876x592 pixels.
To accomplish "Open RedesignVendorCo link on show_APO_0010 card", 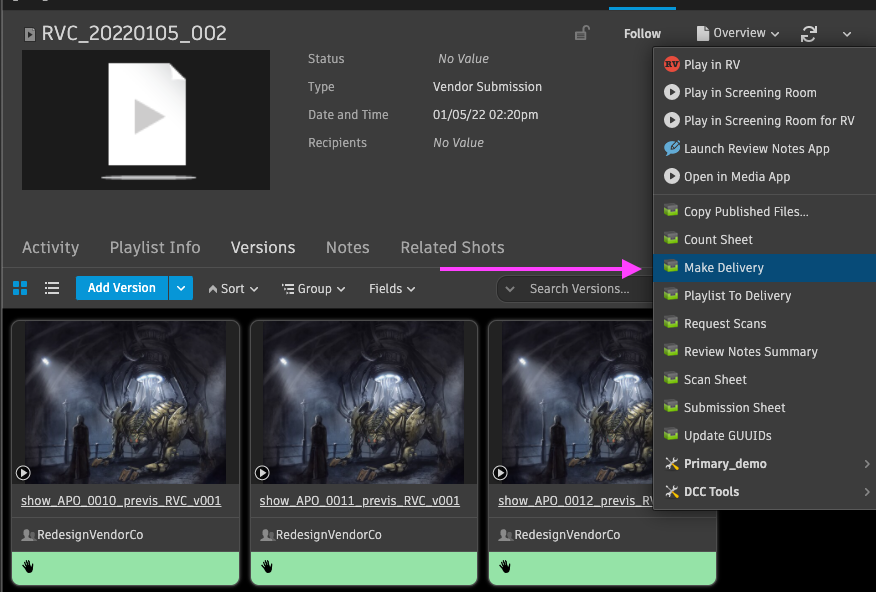I will click(90, 534).
